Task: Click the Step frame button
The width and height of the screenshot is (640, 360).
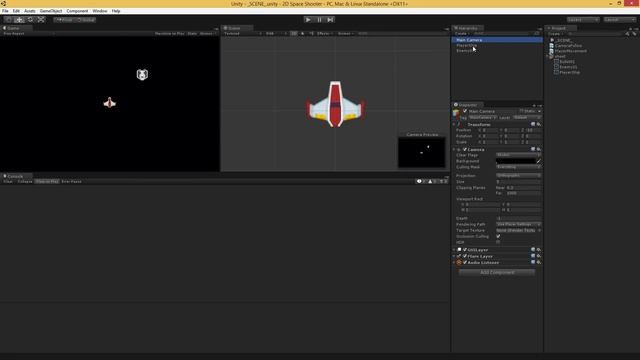Action: point(330,20)
